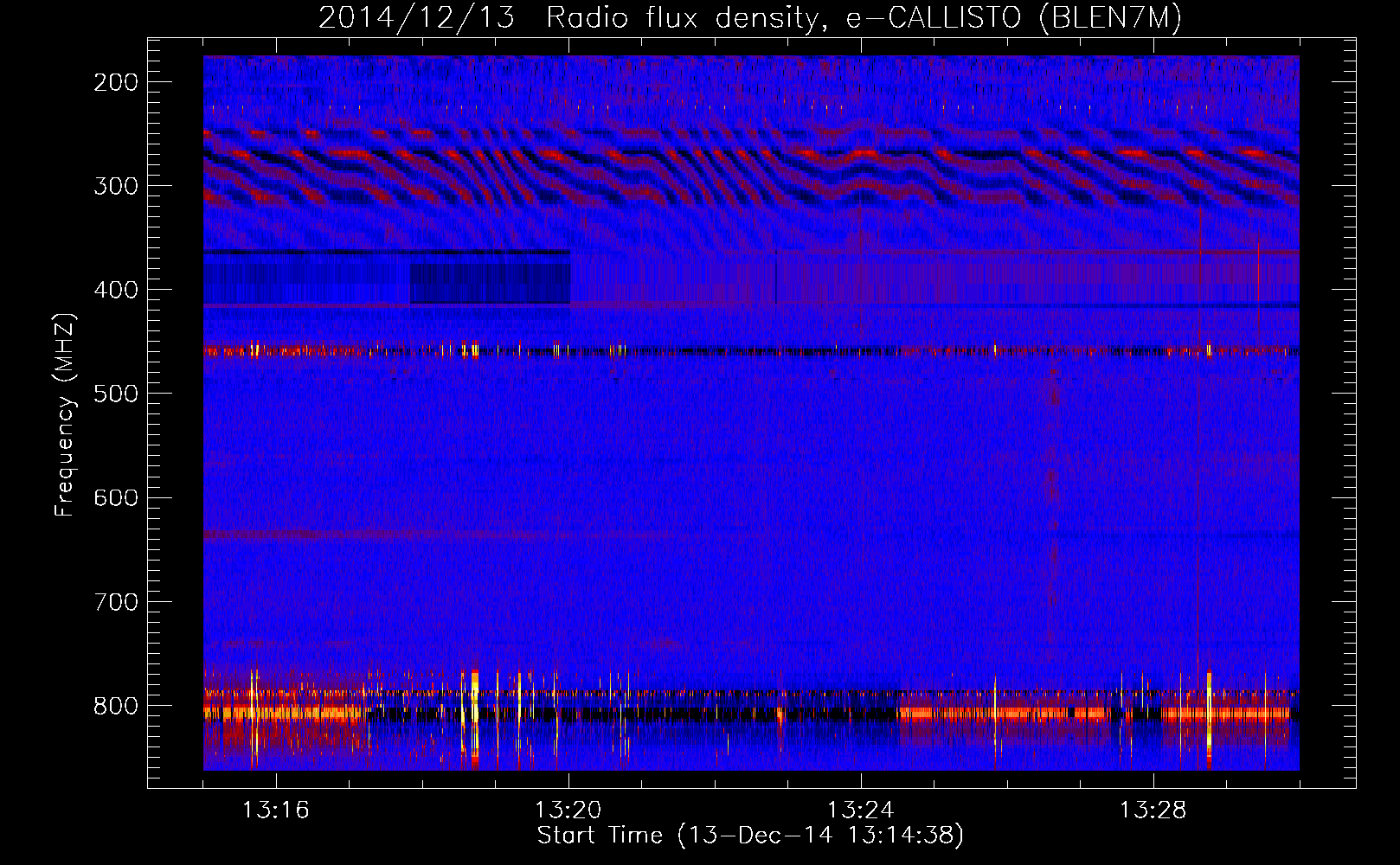Click the 'Start Time (13-Dec-14 13:14:38)' label

[x=750, y=836]
